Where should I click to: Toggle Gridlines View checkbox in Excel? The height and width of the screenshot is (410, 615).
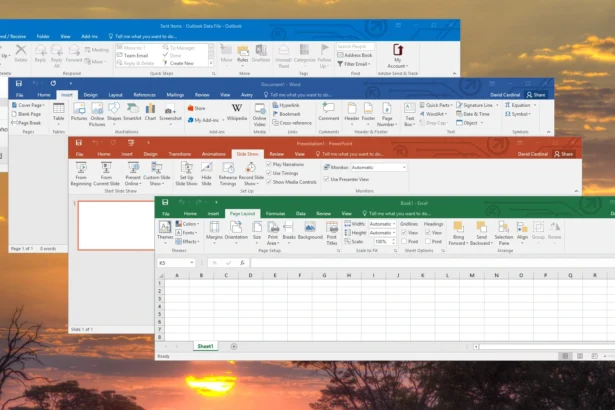(404, 233)
